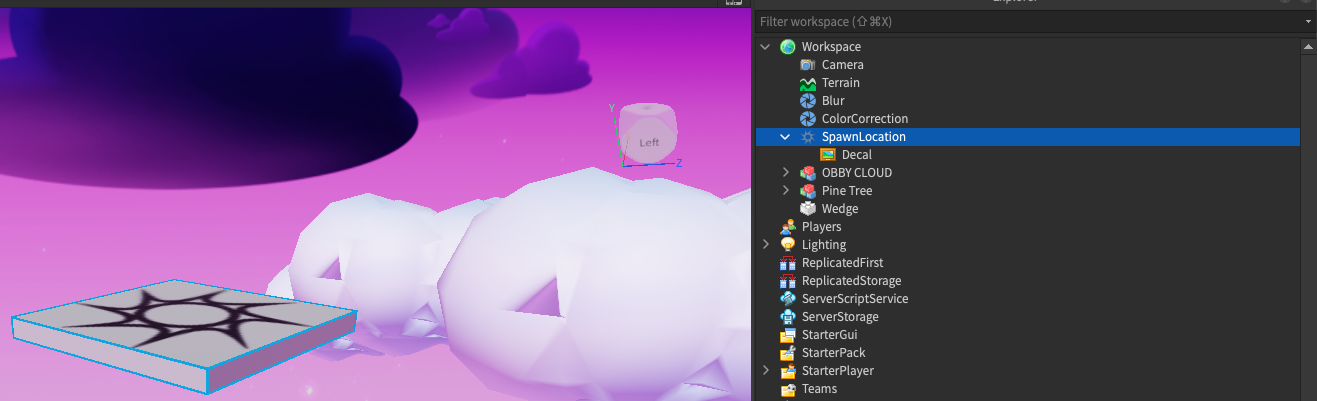Screen dimensions: 1317x401
Task: Select the Blur tree item
Action: click(x=833, y=101)
